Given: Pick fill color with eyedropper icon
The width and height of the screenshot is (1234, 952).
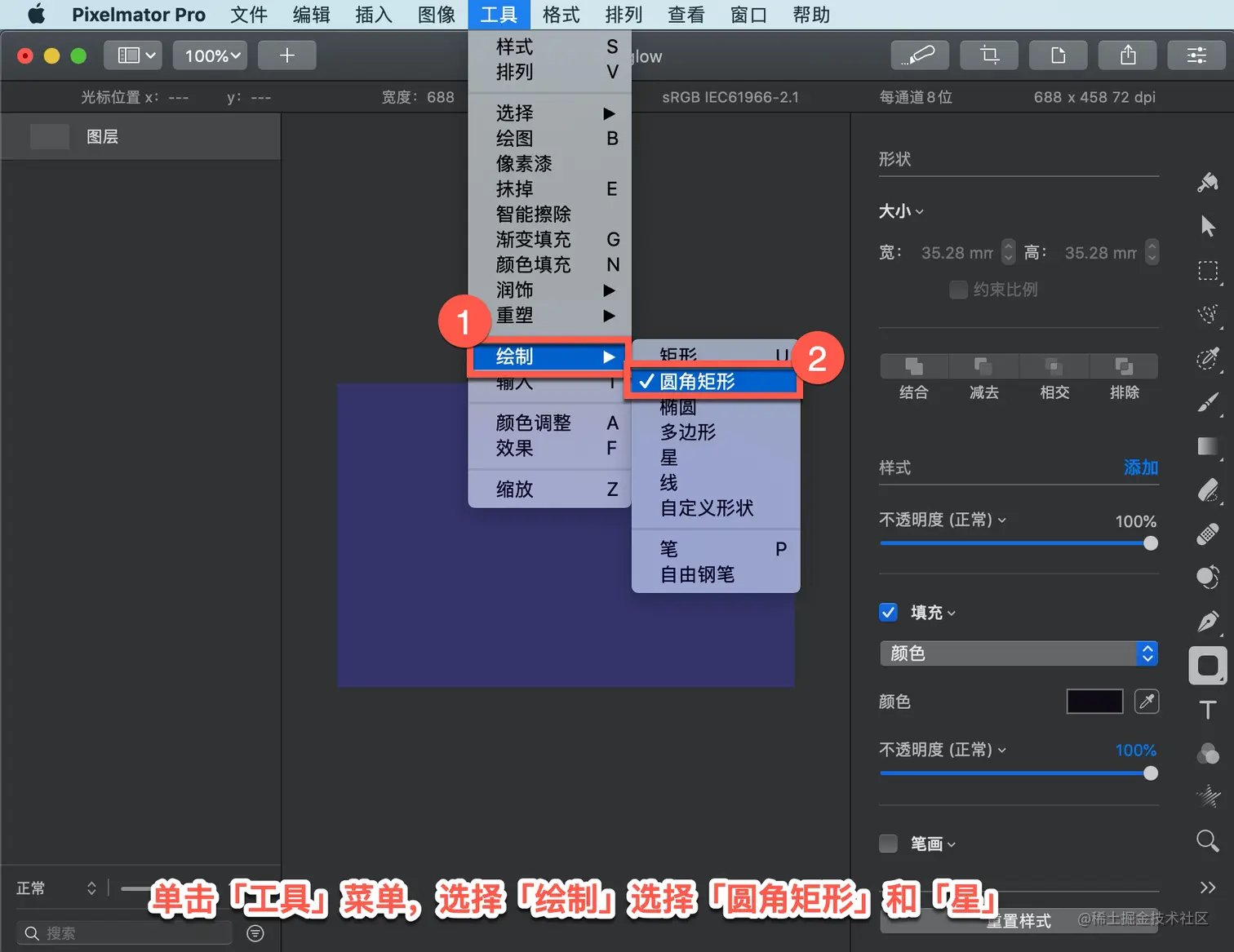Looking at the screenshot, I should pos(1147,702).
